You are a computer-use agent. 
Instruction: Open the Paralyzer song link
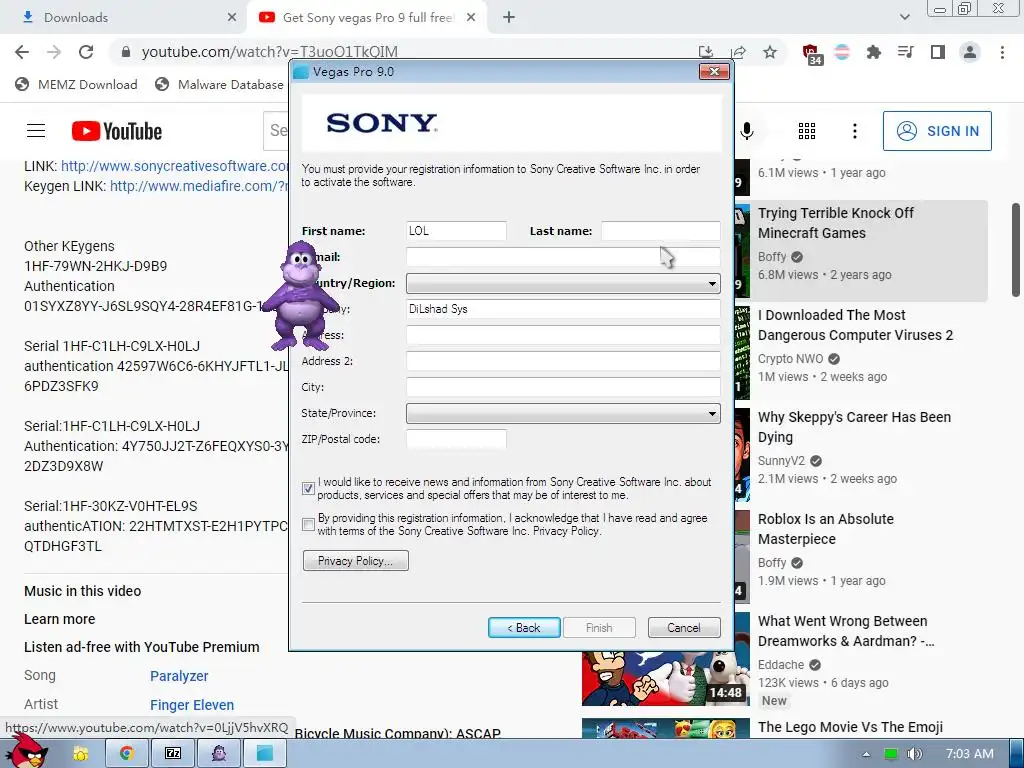(179, 676)
